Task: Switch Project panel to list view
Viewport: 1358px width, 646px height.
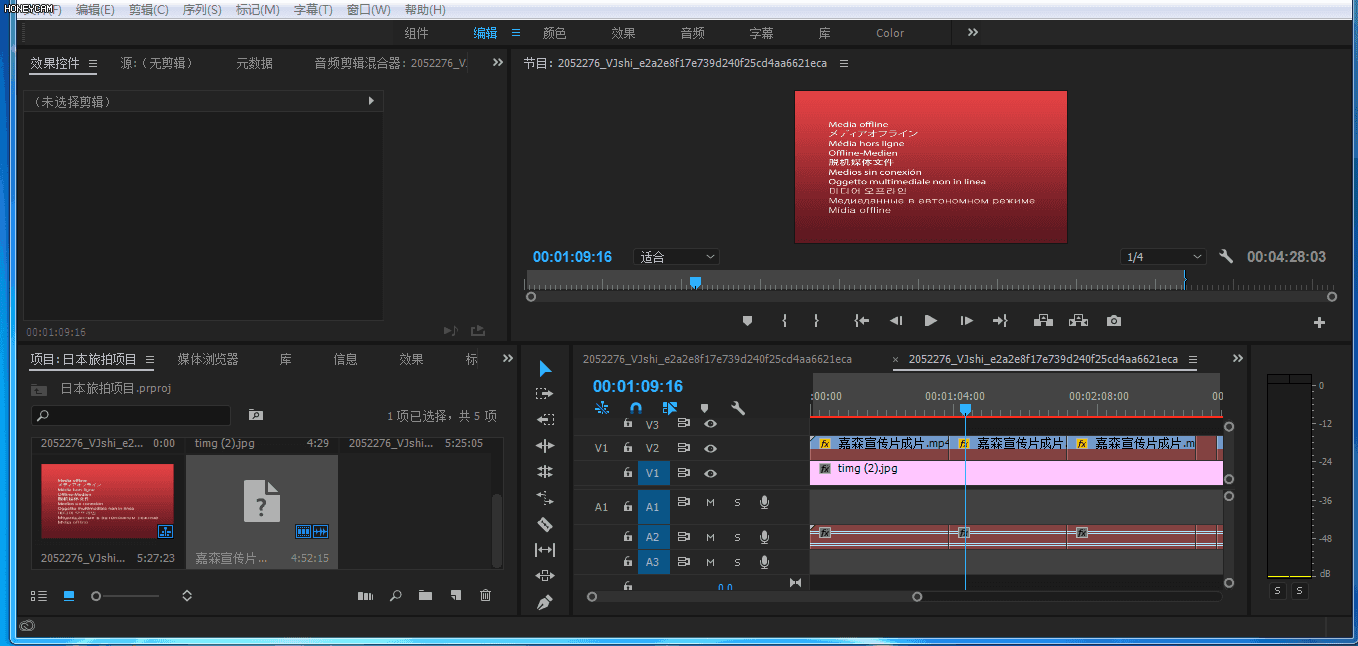Action: [x=39, y=596]
